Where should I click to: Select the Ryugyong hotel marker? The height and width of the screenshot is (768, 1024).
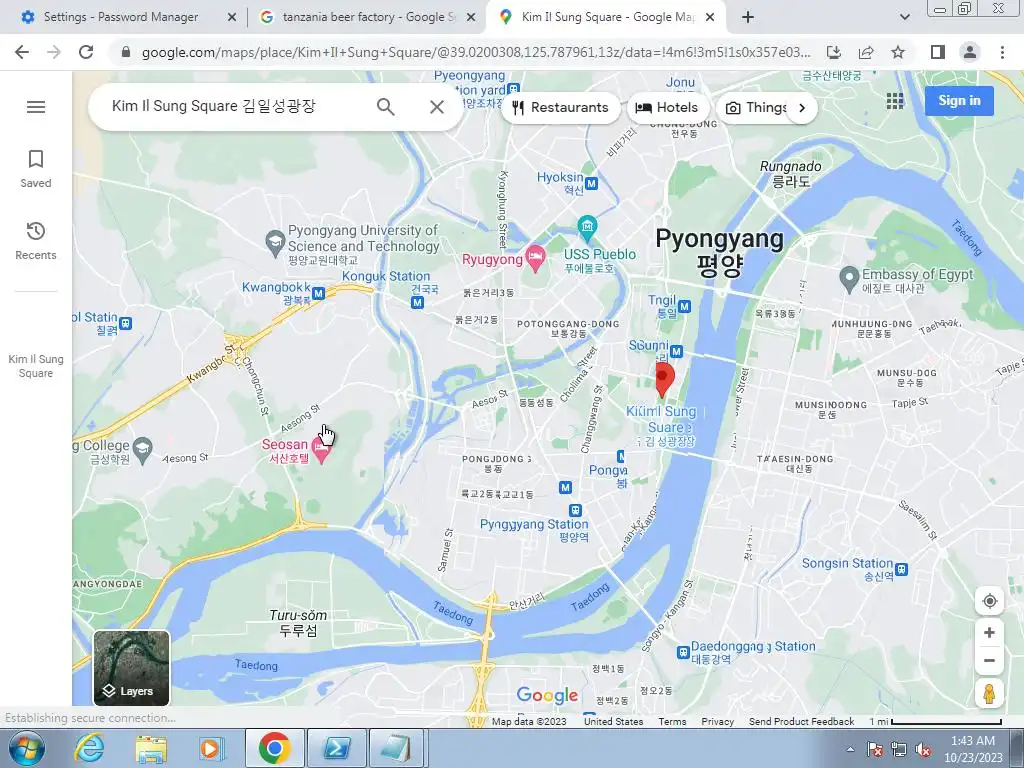click(x=535, y=259)
